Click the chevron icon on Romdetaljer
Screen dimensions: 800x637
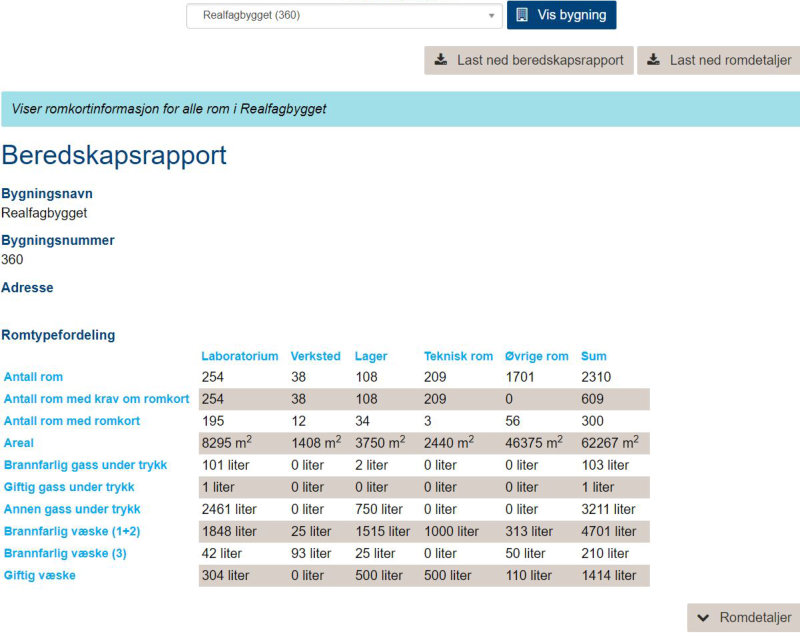coord(703,618)
